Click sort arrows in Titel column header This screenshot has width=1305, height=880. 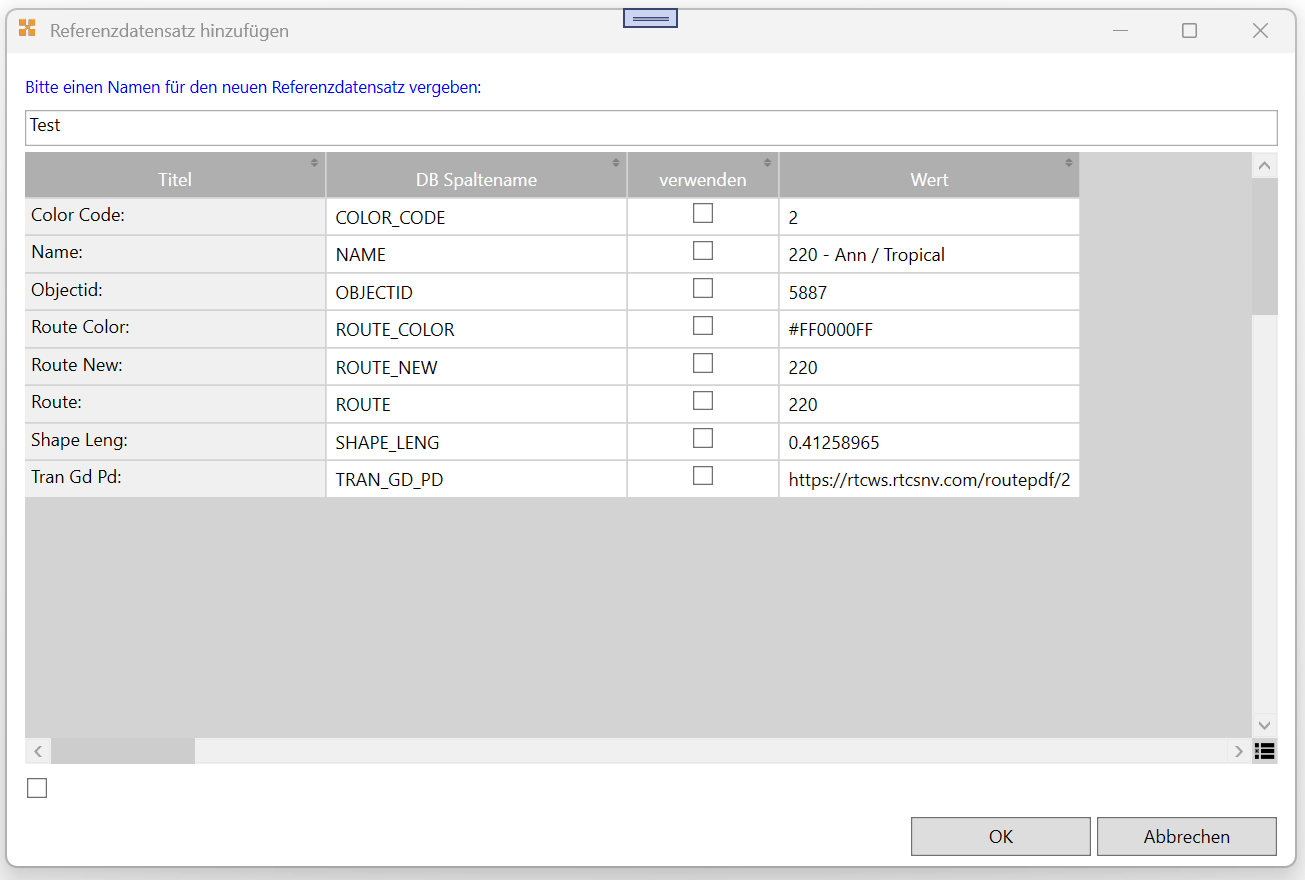click(314, 162)
